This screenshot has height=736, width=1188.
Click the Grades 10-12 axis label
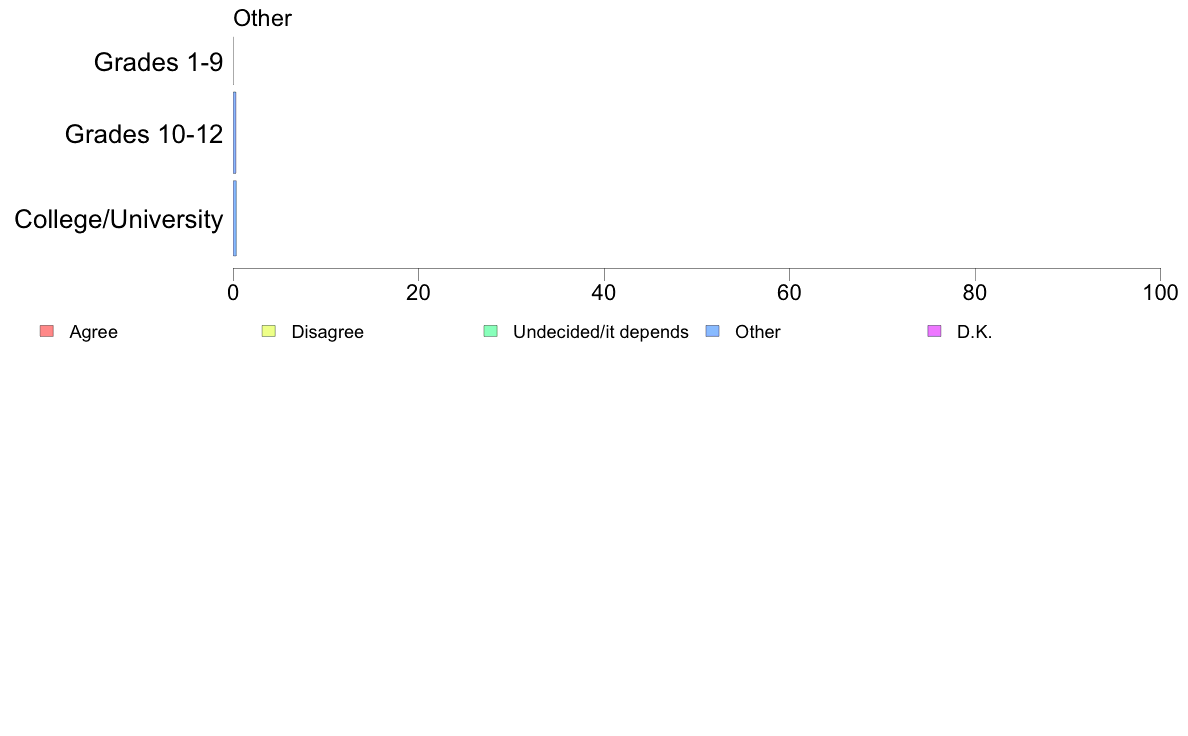(144, 134)
